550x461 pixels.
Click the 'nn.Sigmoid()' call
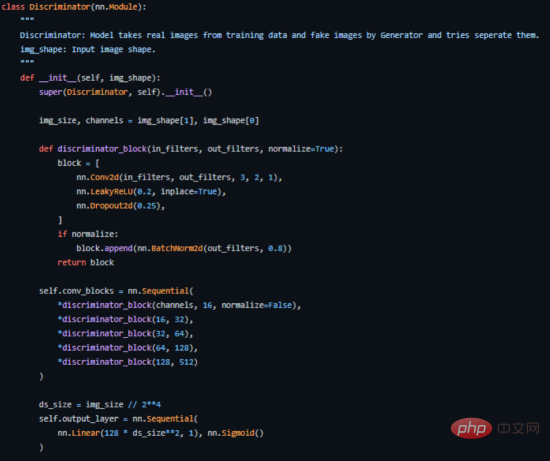[235, 433]
